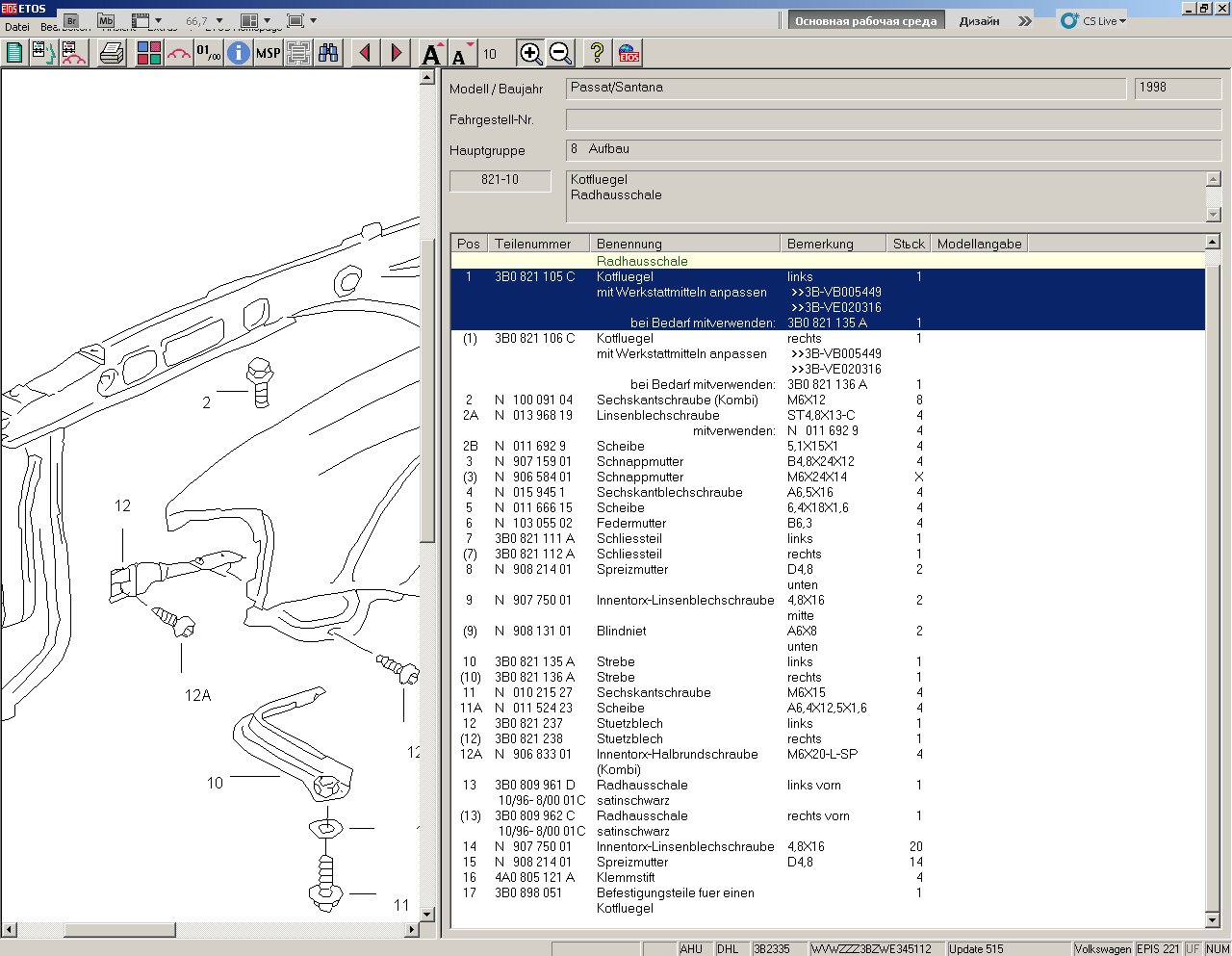Select part 3B0 809 961 D Radhausschale
This screenshot has width=1232, height=956.
tap(828, 786)
